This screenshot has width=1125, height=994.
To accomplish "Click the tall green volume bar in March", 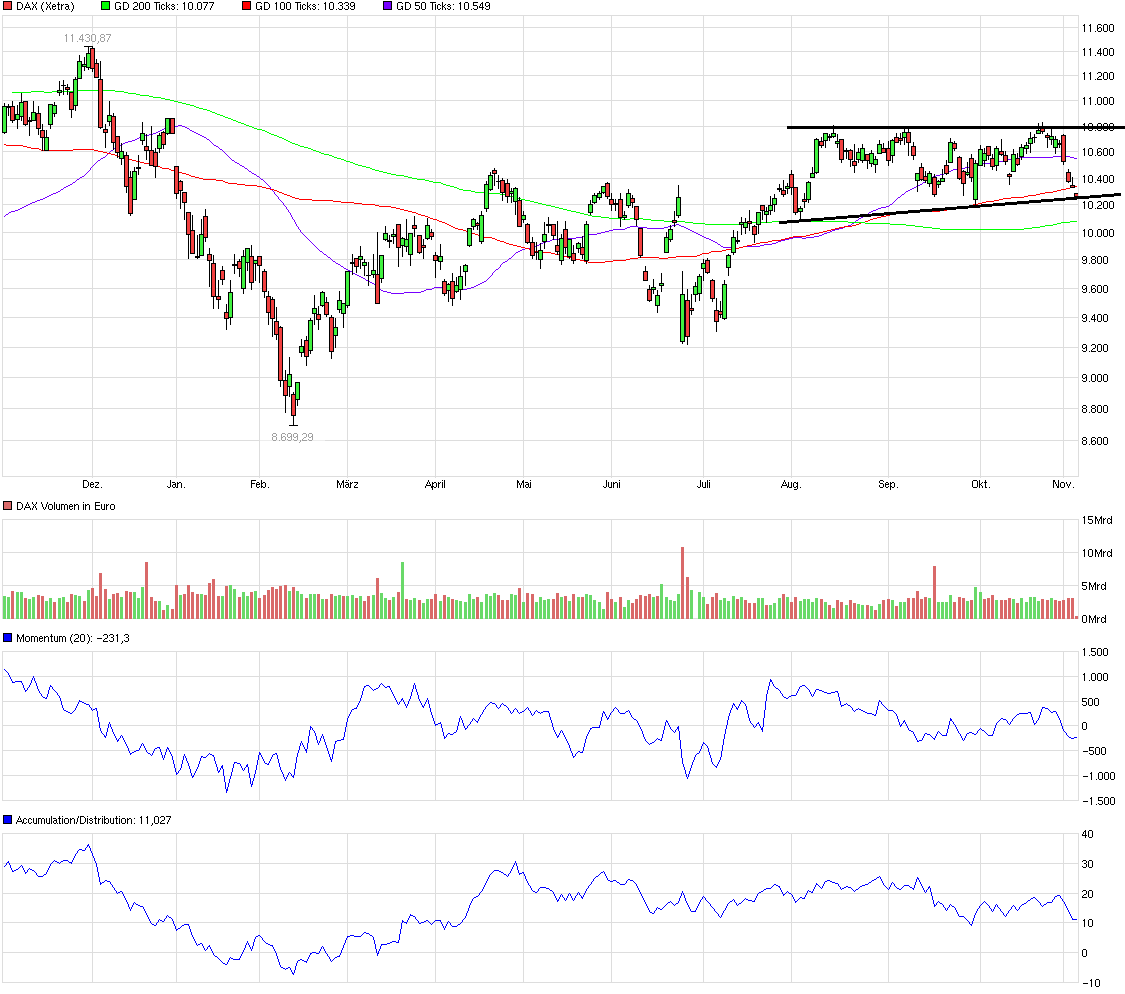I will [403, 590].
